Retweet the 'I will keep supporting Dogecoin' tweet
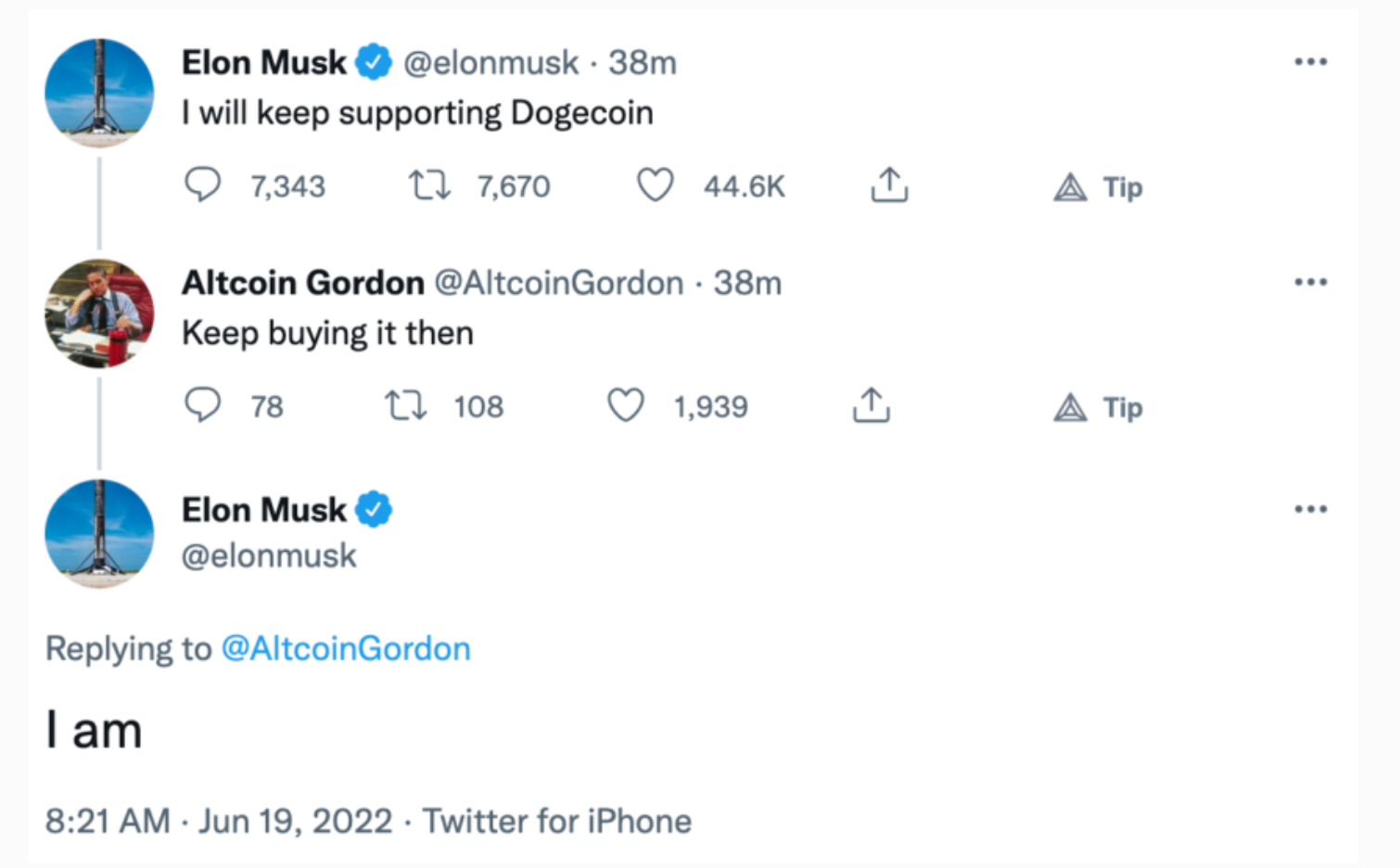The width and height of the screenshot is (1400, 868). (429, 185)
